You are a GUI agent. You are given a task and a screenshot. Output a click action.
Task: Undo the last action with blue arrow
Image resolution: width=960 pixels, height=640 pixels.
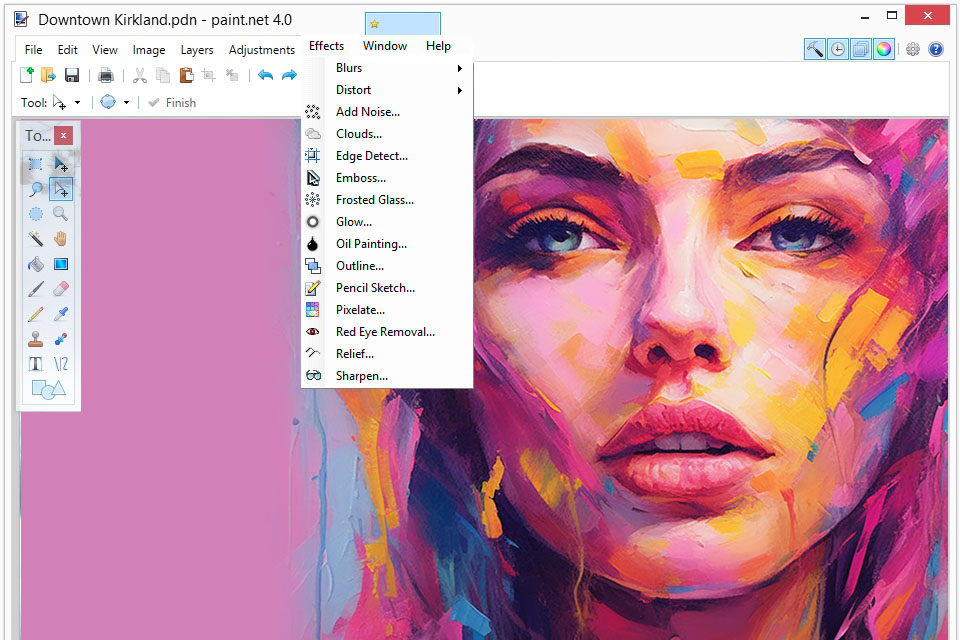click(x=265, y=75)
